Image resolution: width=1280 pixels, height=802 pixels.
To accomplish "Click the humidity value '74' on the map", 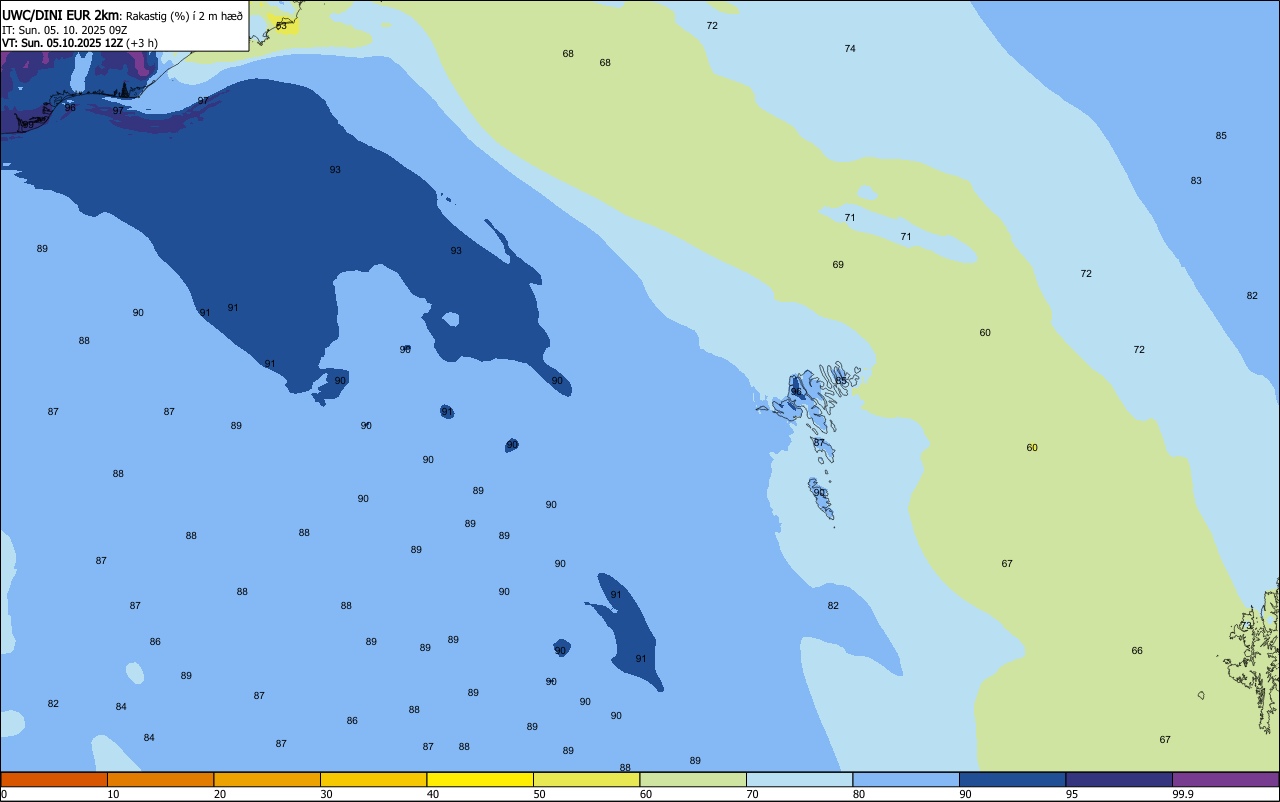I will pyautogui.click(x=850, y=48).
